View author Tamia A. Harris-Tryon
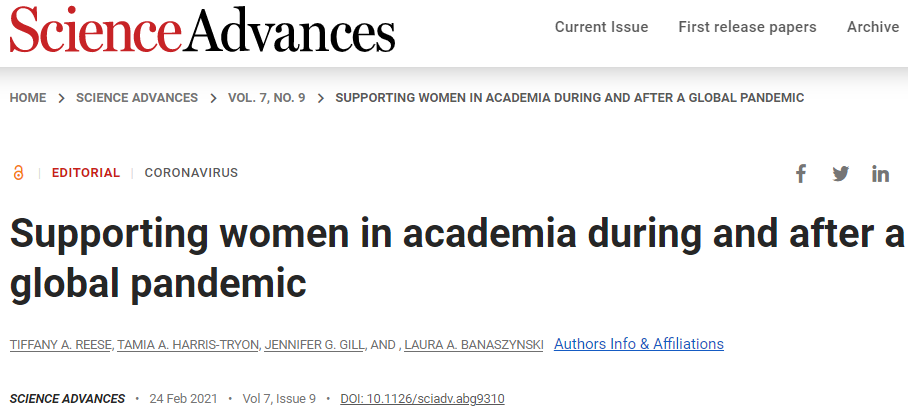This screenshot has height=415, width=908. pos(189,346)
